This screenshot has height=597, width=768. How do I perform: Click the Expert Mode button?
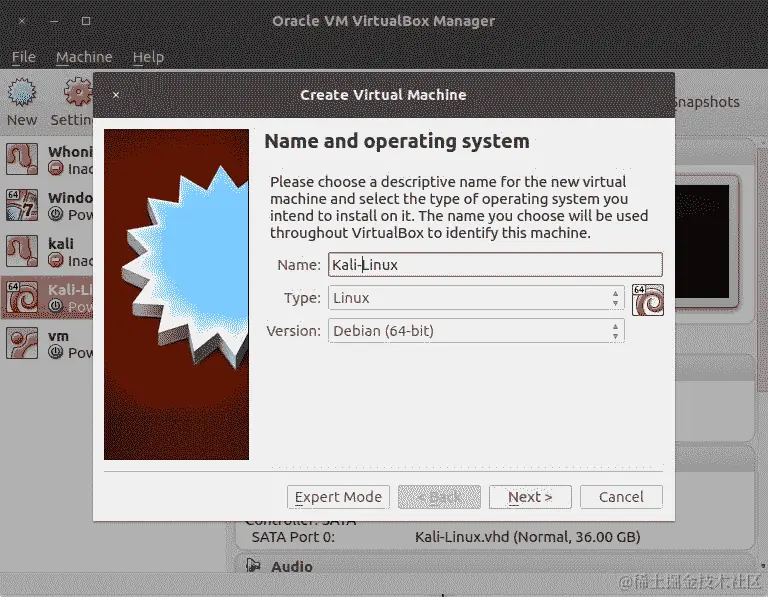338,497
